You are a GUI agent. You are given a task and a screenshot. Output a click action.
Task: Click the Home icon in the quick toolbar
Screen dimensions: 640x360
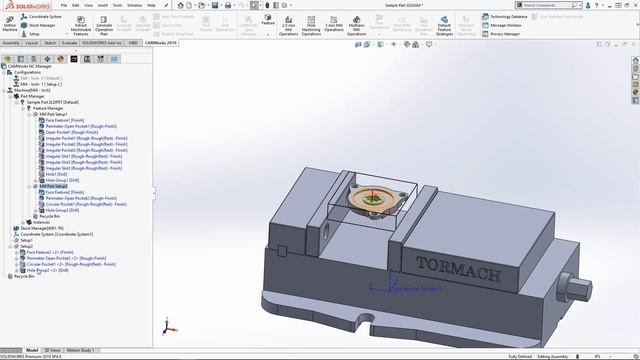click(181, 5)
